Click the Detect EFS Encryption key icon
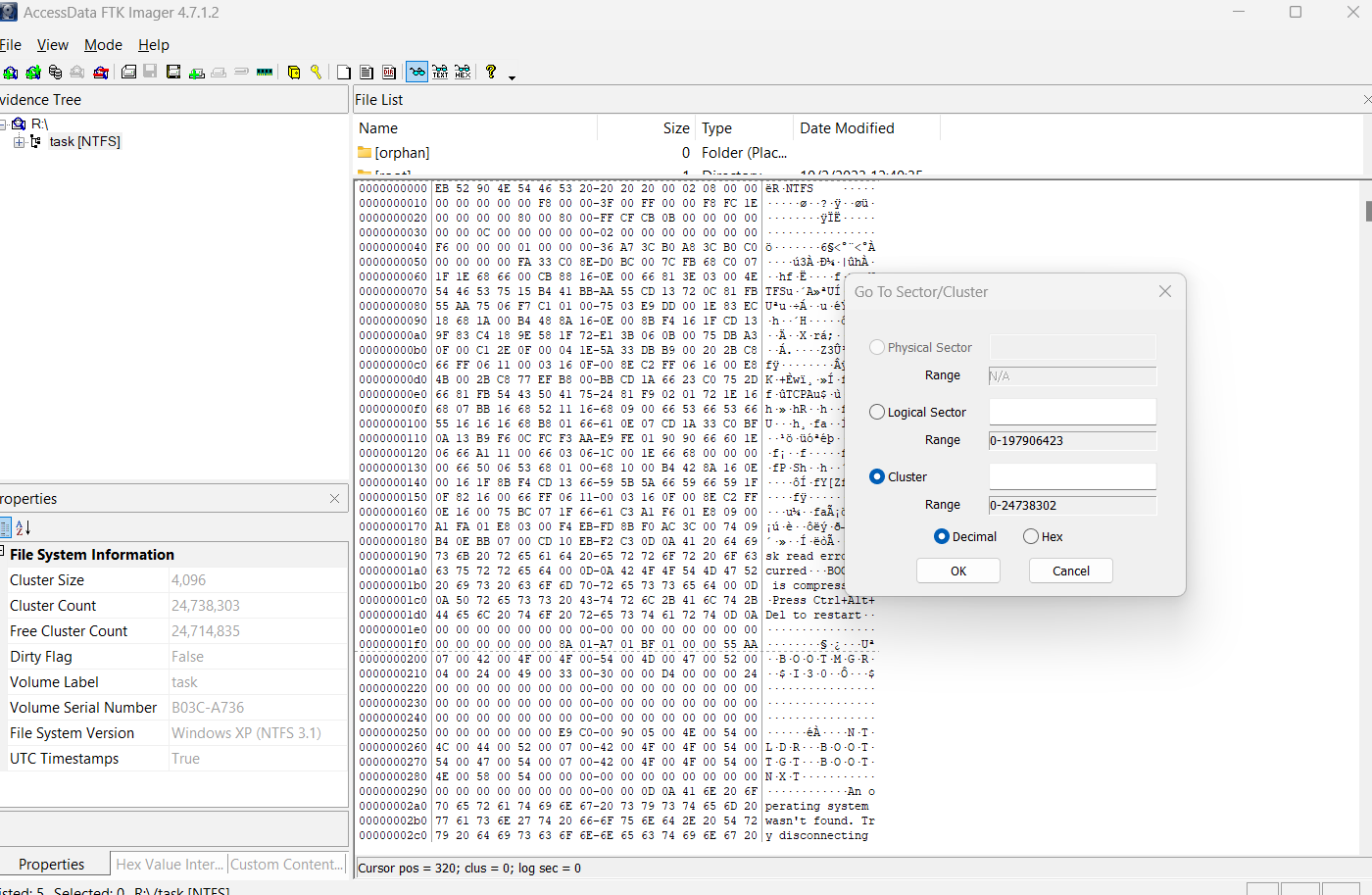The height and width of the screenshot is (895, 1372). point(316,72)
